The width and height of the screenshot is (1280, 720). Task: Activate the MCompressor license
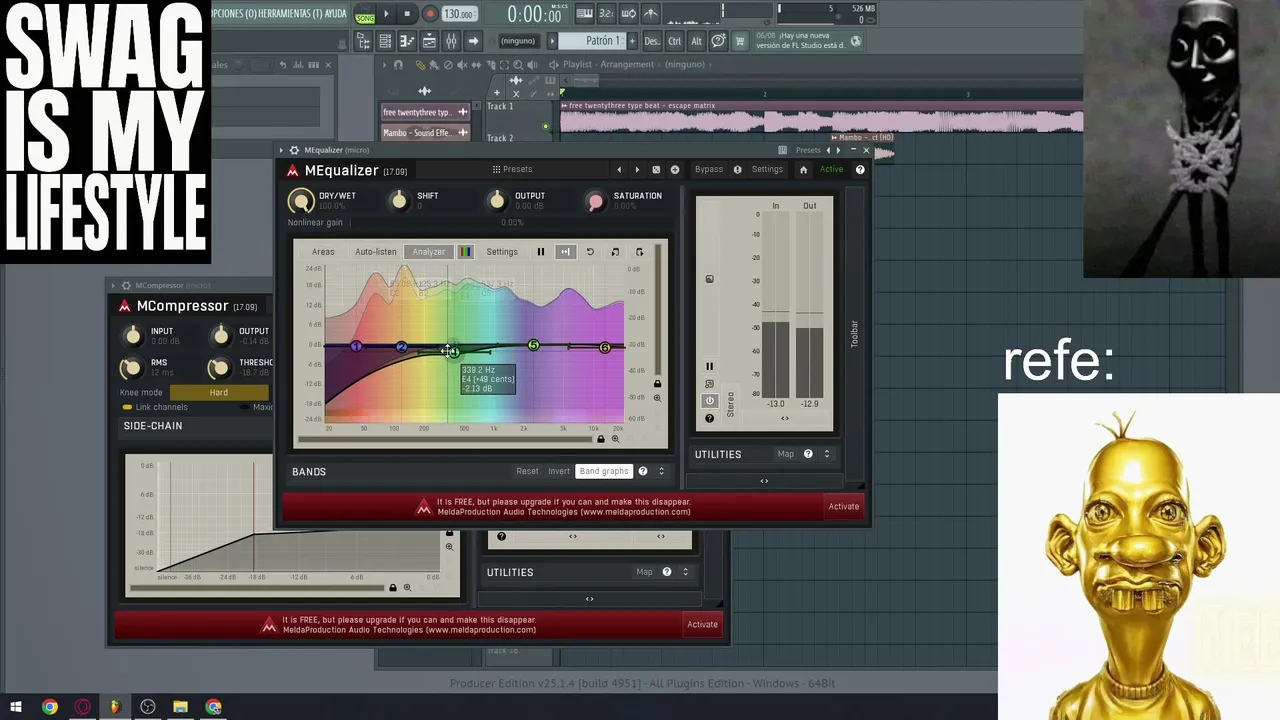click(x=702, y=624)
